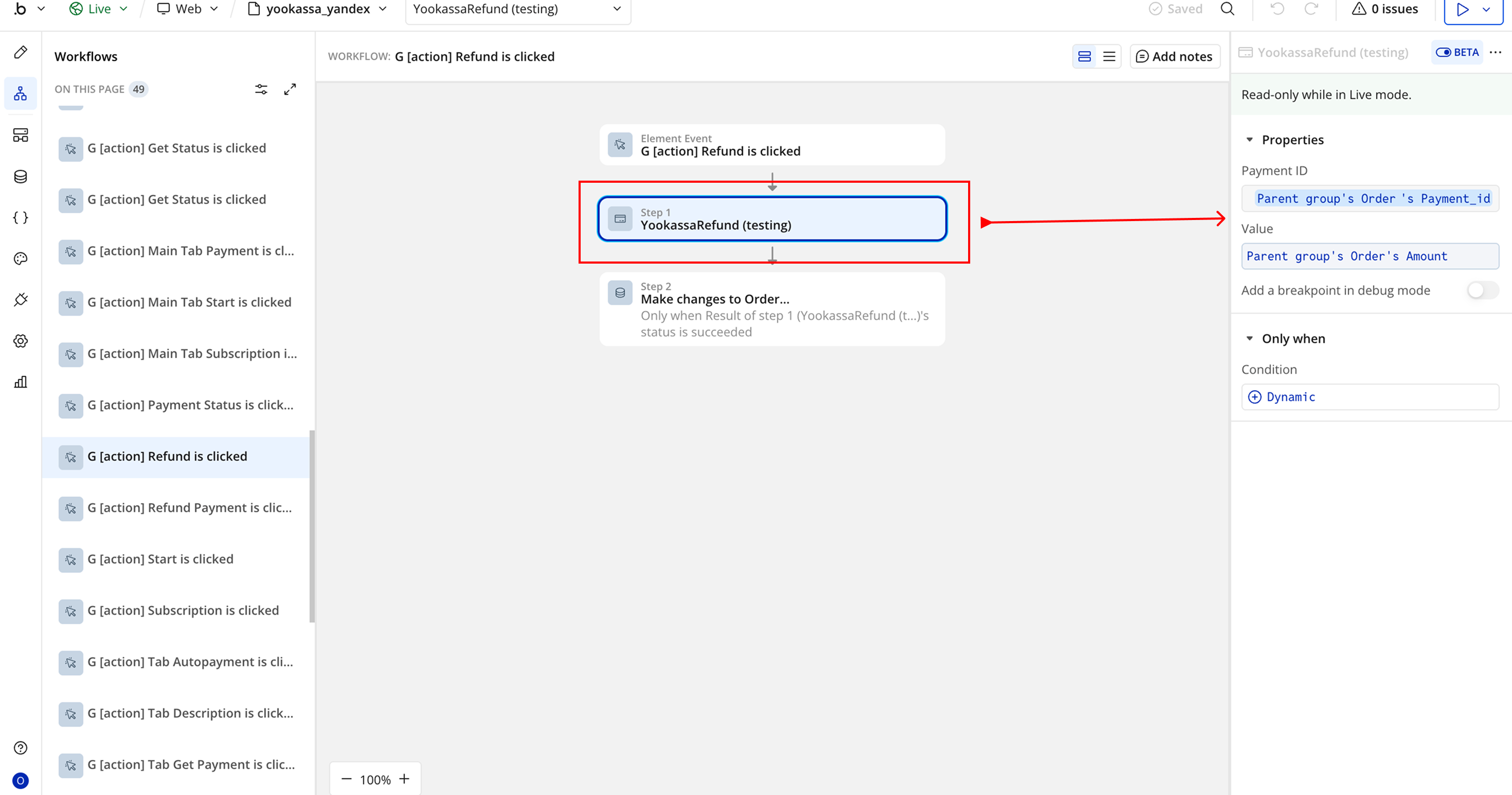Click the zoom in plus button
The width and height of the screenshot is (1512, 795).
pyautogui.click(x=404, y=779)
